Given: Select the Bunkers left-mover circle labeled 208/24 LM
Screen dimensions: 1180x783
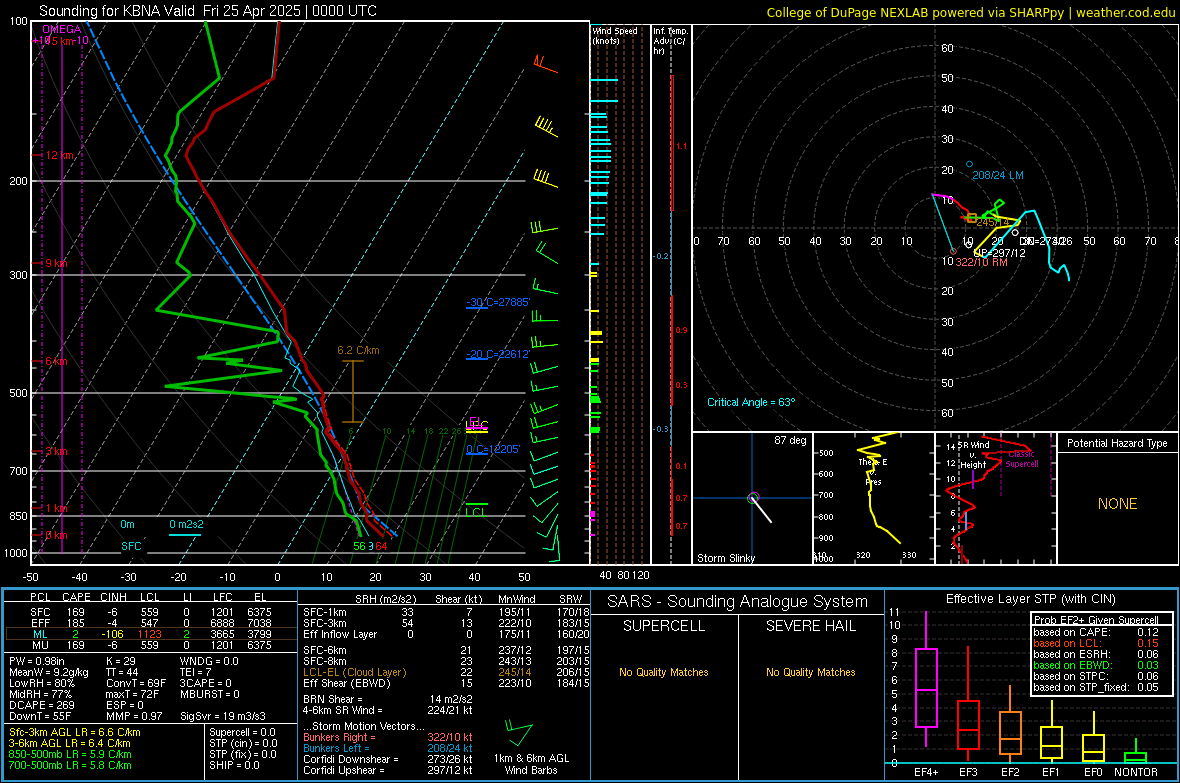Looking at the screenshot, I should 969,164.
